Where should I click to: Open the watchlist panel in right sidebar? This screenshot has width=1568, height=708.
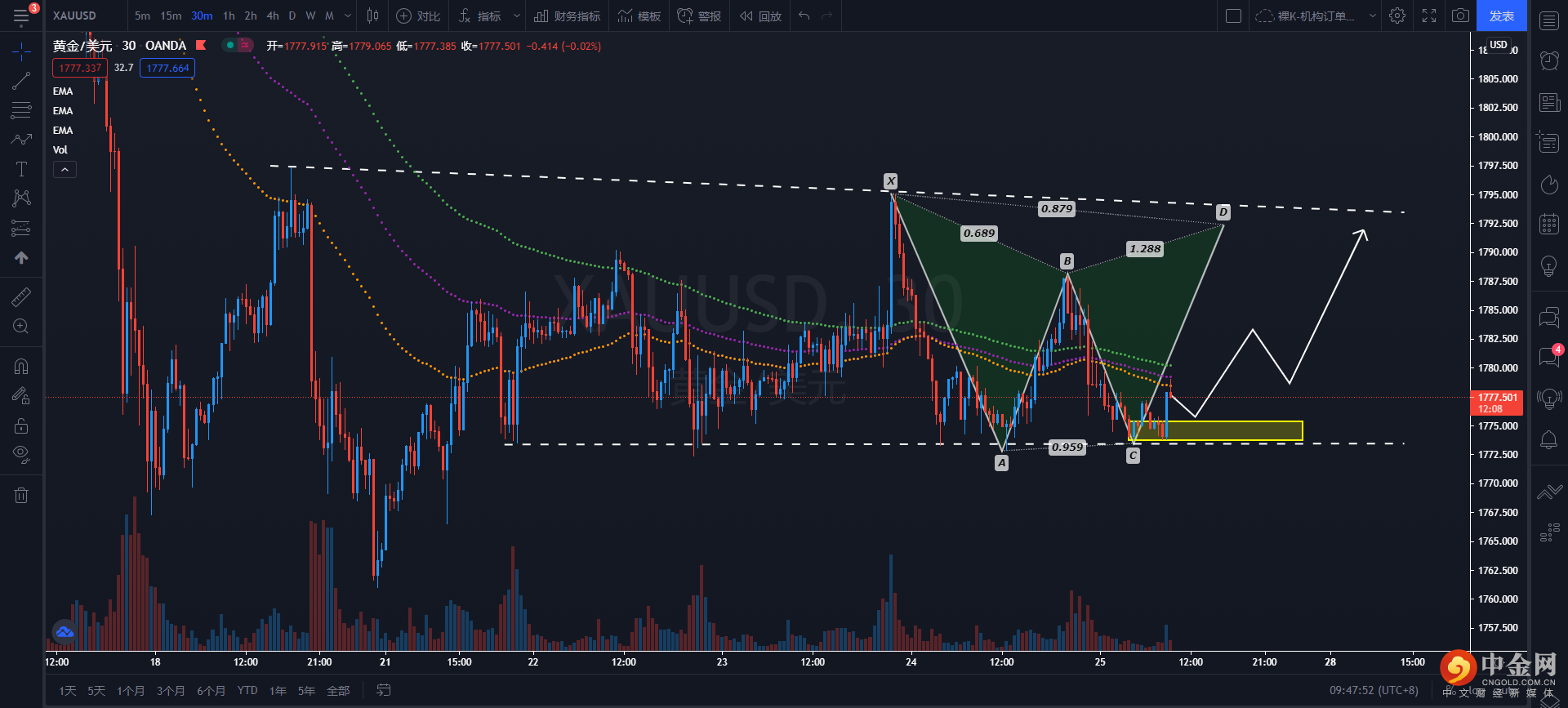click(1548, 20)
